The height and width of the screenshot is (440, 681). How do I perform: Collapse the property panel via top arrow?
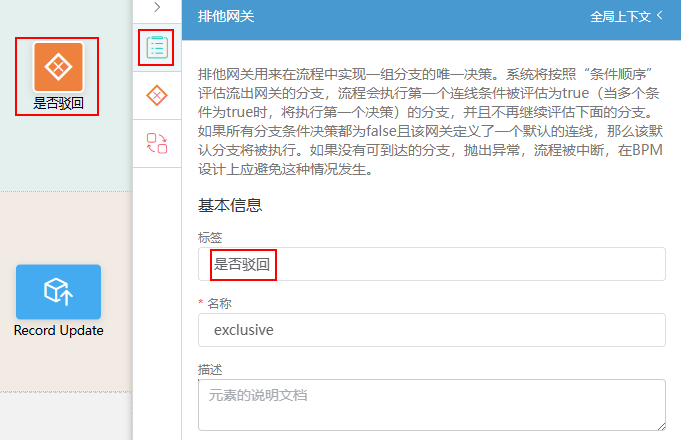click(x=157, y=7)
